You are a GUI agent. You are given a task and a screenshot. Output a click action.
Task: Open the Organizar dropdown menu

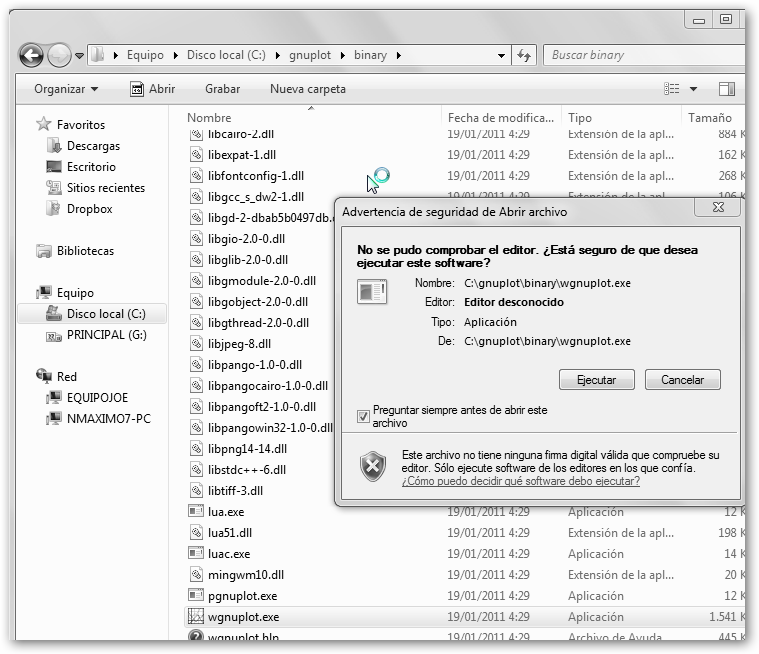[66, 89]
